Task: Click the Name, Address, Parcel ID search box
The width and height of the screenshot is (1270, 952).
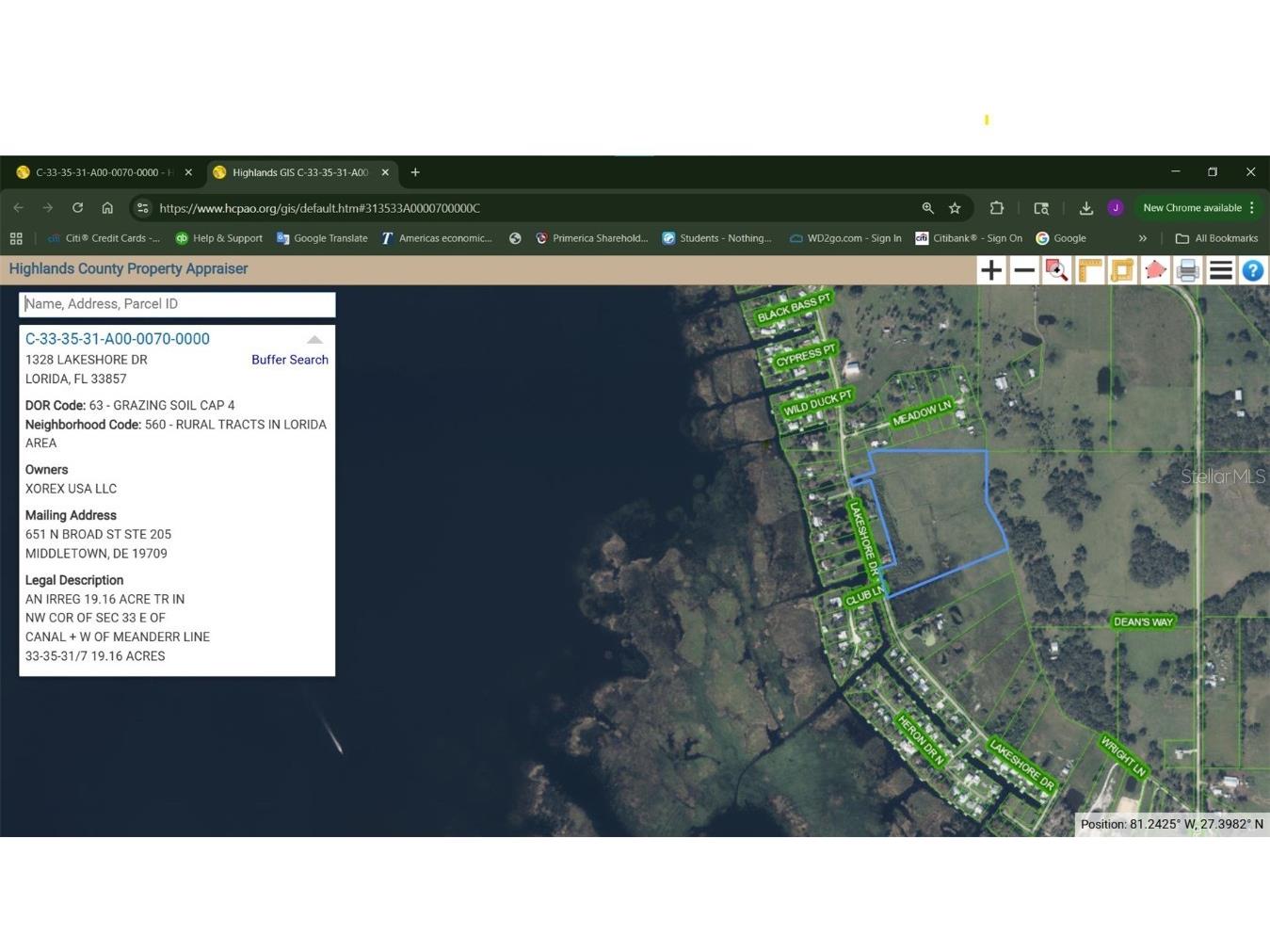Action: coord(177,304)
